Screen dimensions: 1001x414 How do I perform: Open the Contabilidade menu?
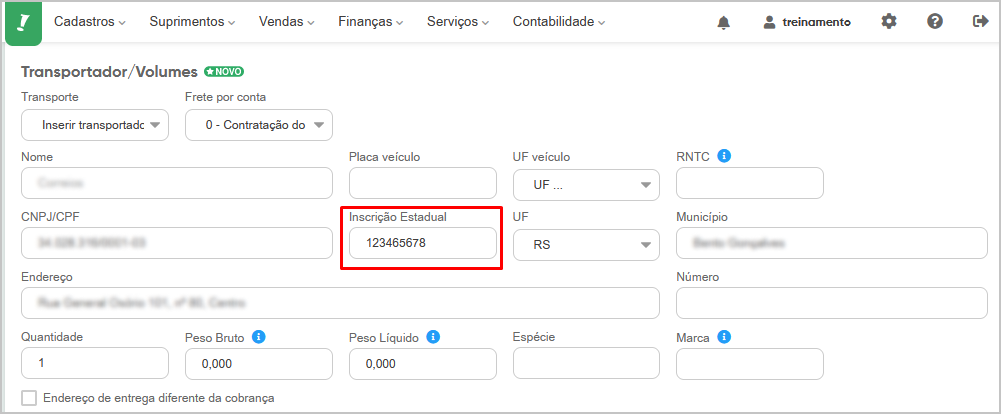559,22
